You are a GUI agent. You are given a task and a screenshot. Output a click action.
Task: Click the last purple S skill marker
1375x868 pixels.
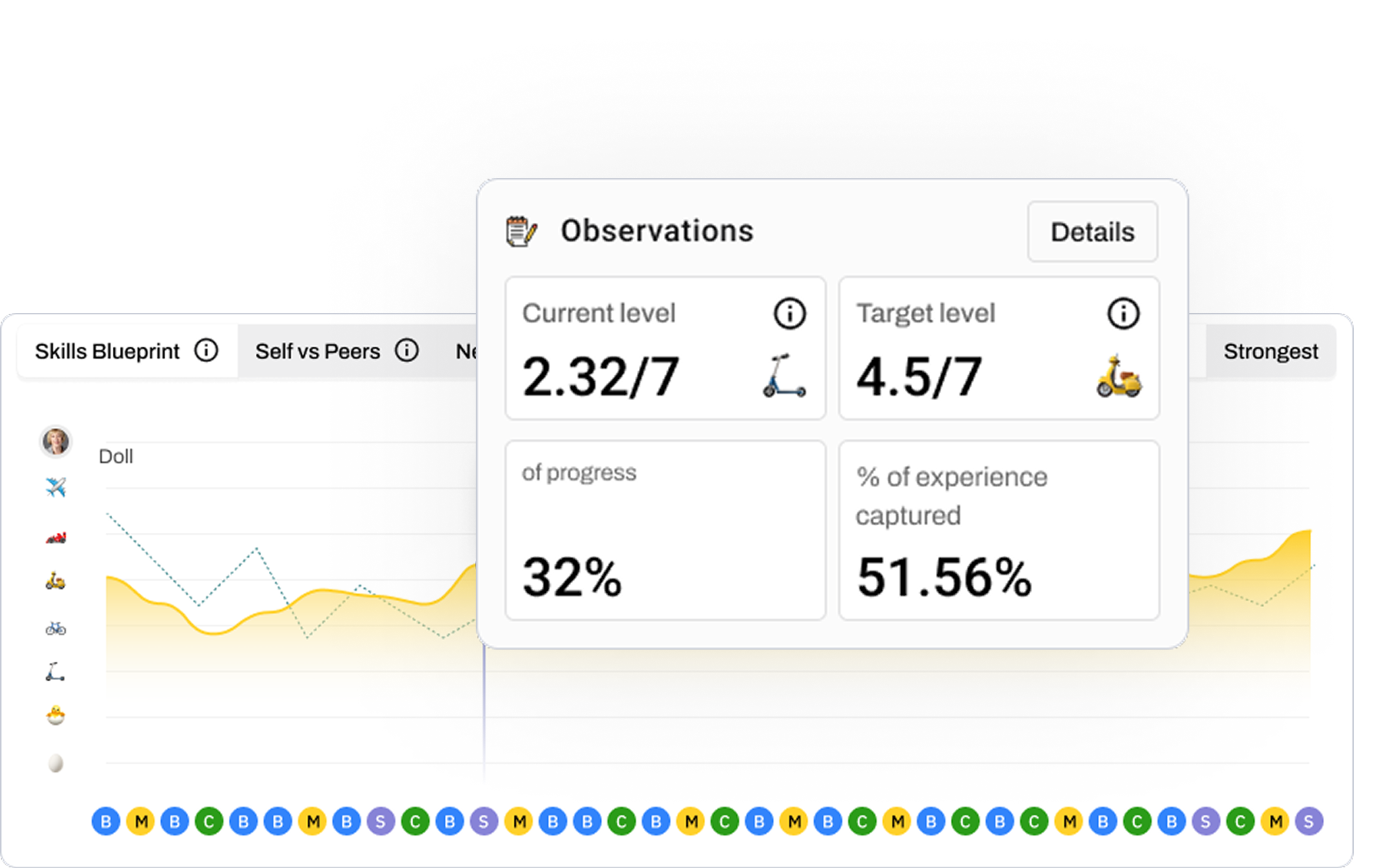[x=1309, y=822]
